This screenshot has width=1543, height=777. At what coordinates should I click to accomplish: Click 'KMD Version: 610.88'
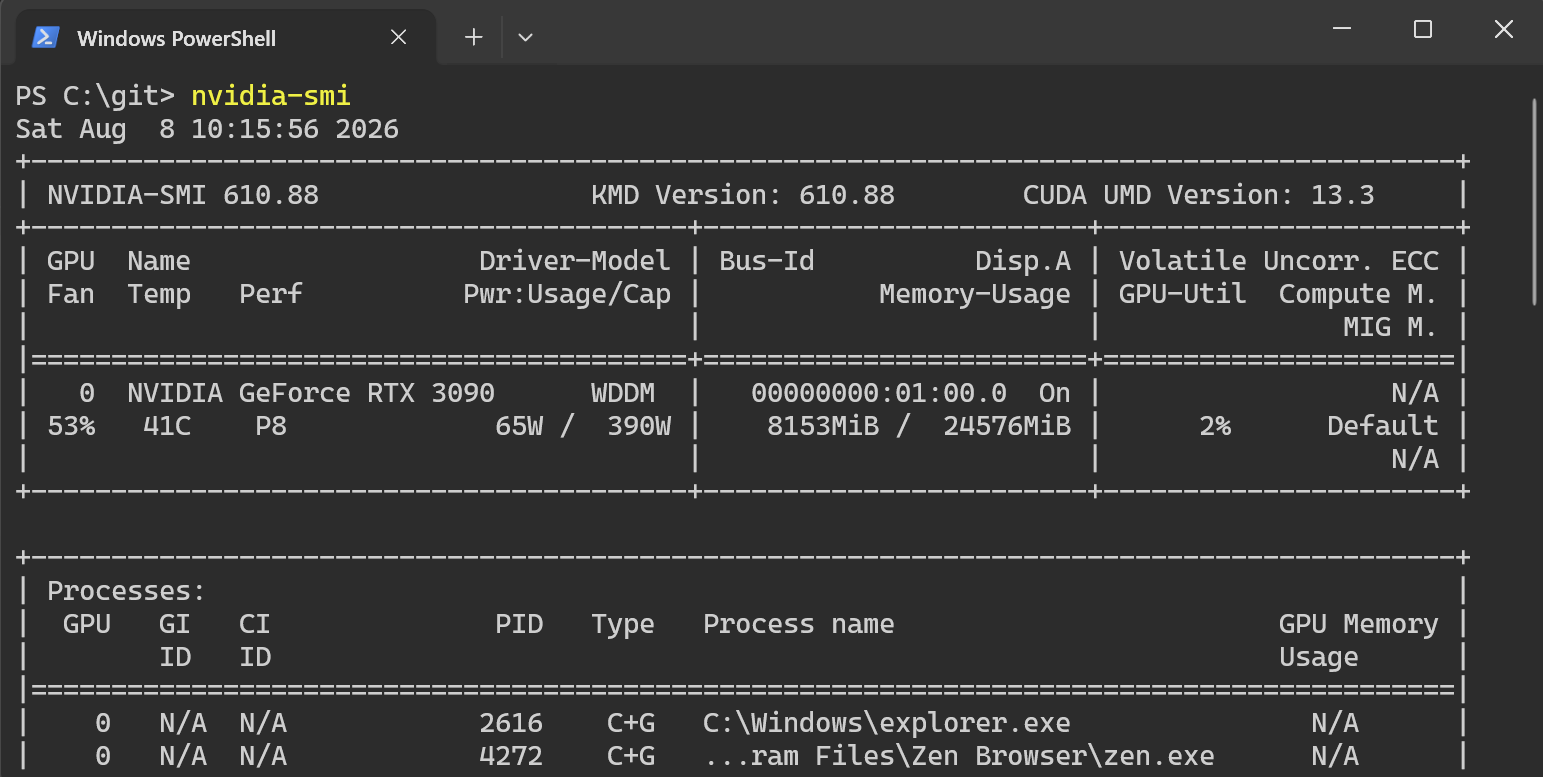743,195
